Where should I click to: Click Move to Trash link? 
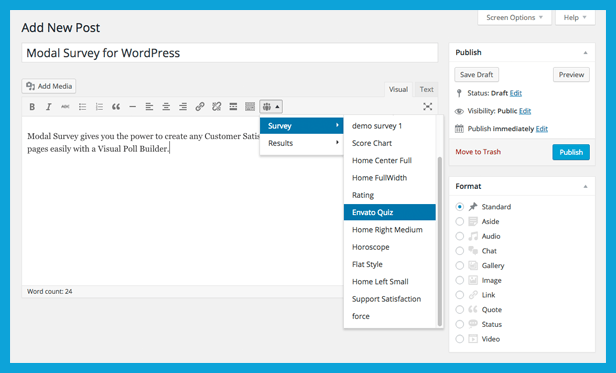point(478,152)
